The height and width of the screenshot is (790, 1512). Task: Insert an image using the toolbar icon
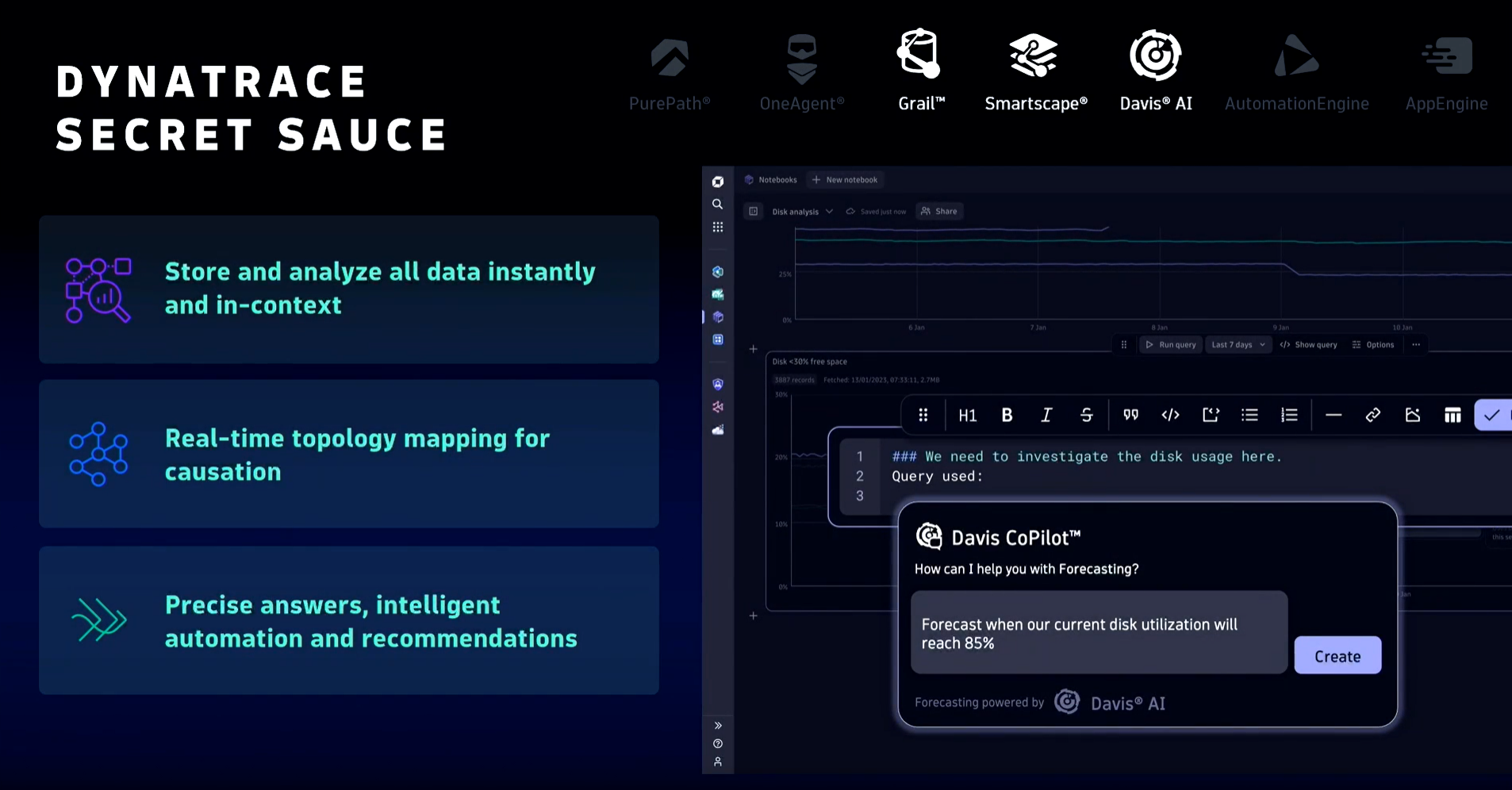point(1413,415)
